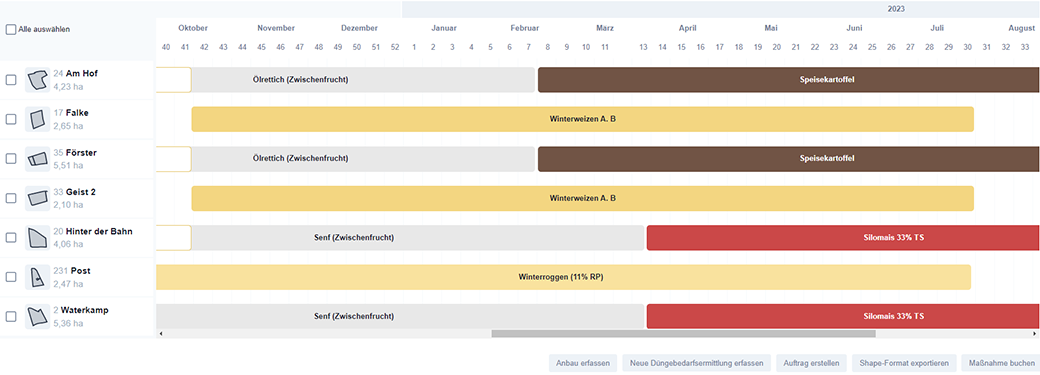This screenshot has width=1040, height=375.
Task: Click the Geist 2 field name
Action: (81, 192)
